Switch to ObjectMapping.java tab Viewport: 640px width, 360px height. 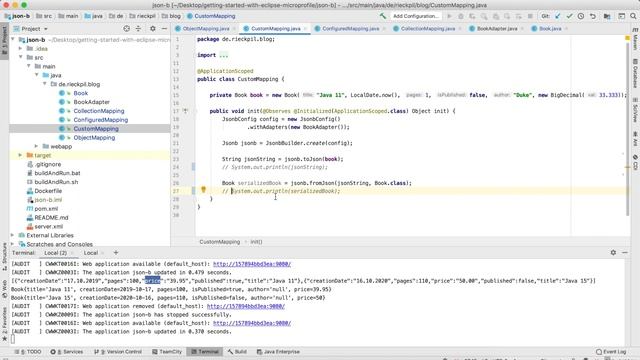(206, 29)
